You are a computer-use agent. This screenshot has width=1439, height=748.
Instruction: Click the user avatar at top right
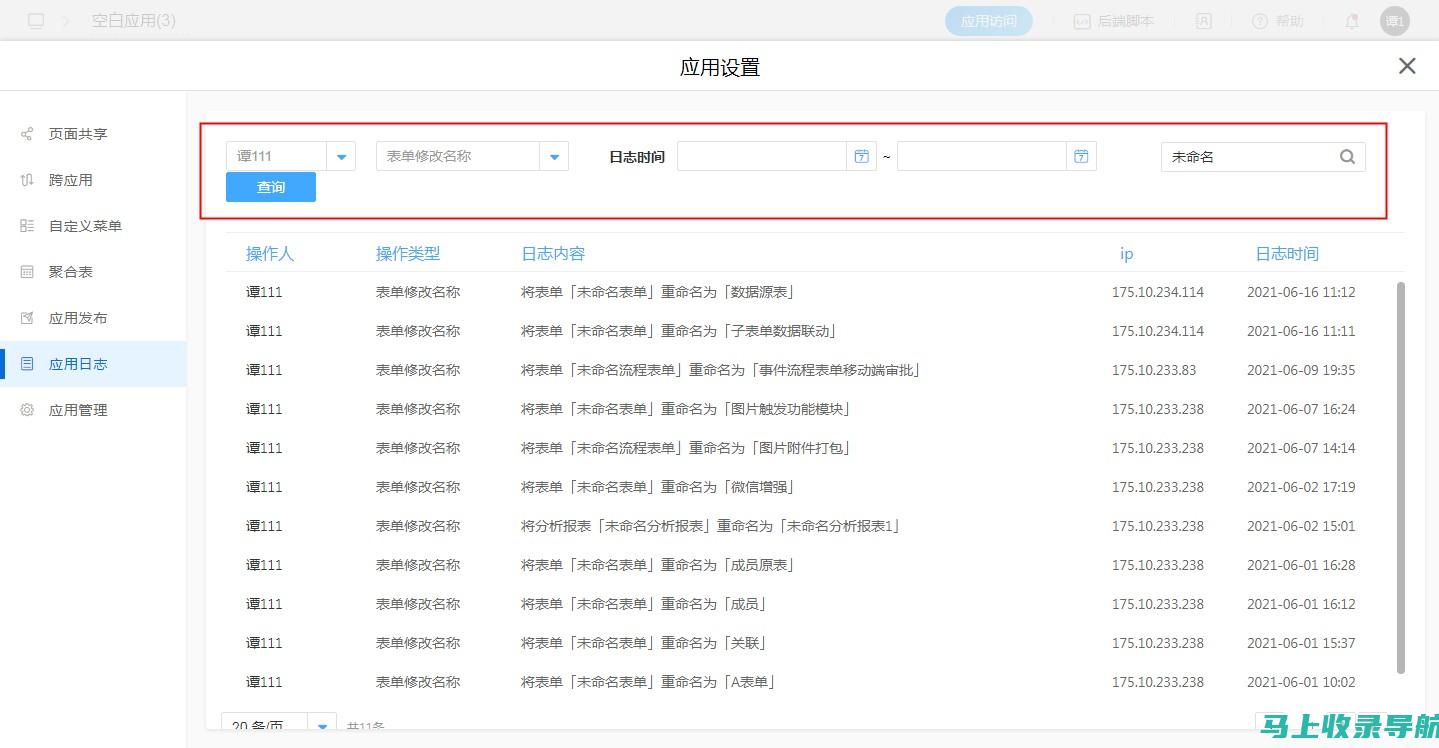coord(1394,21)
